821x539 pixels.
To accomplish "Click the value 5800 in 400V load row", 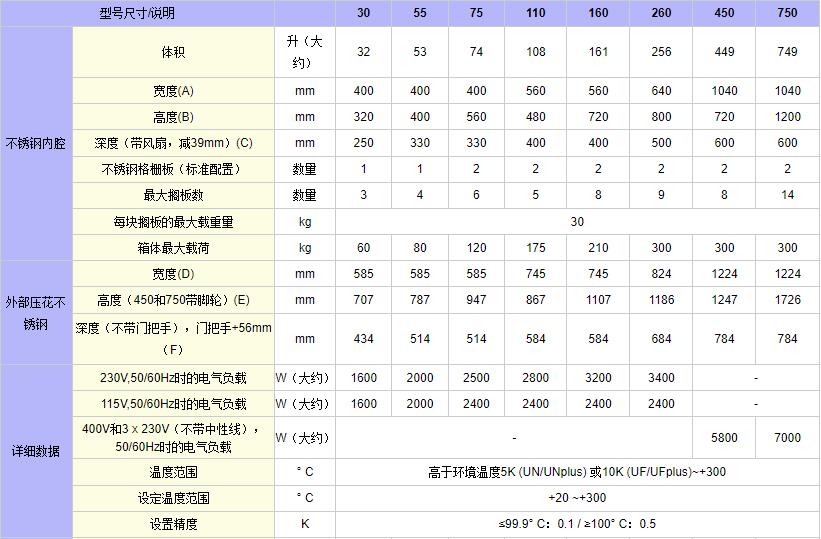I will pos(724,438).
